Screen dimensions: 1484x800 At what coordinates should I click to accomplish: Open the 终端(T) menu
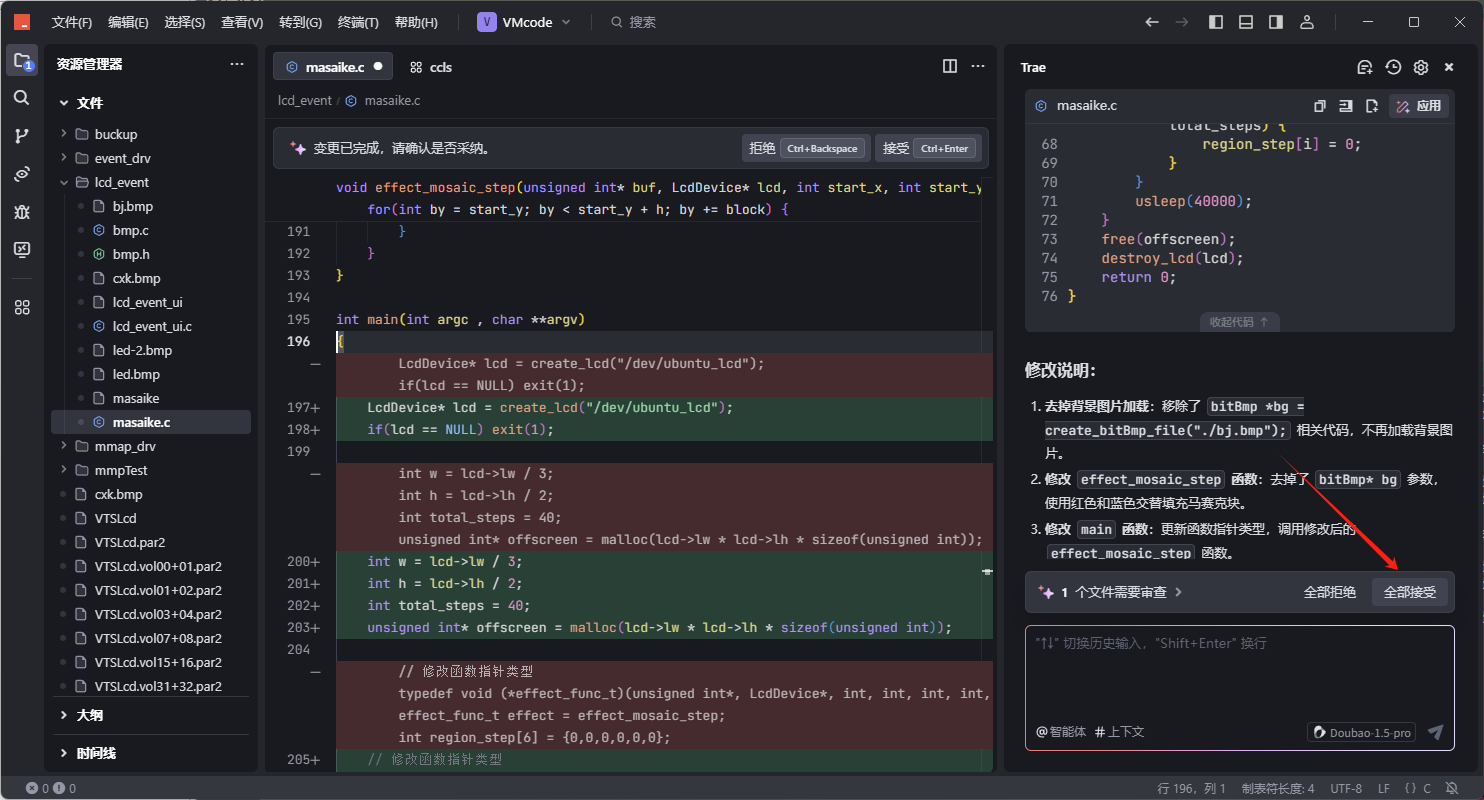tap(358, 22)
